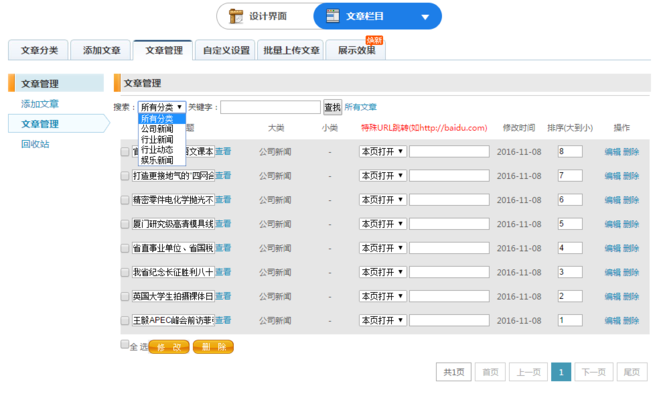Choose 行业动态 from the category list
The height and width of the screenshot is (398, 659).
click(161, 150)
